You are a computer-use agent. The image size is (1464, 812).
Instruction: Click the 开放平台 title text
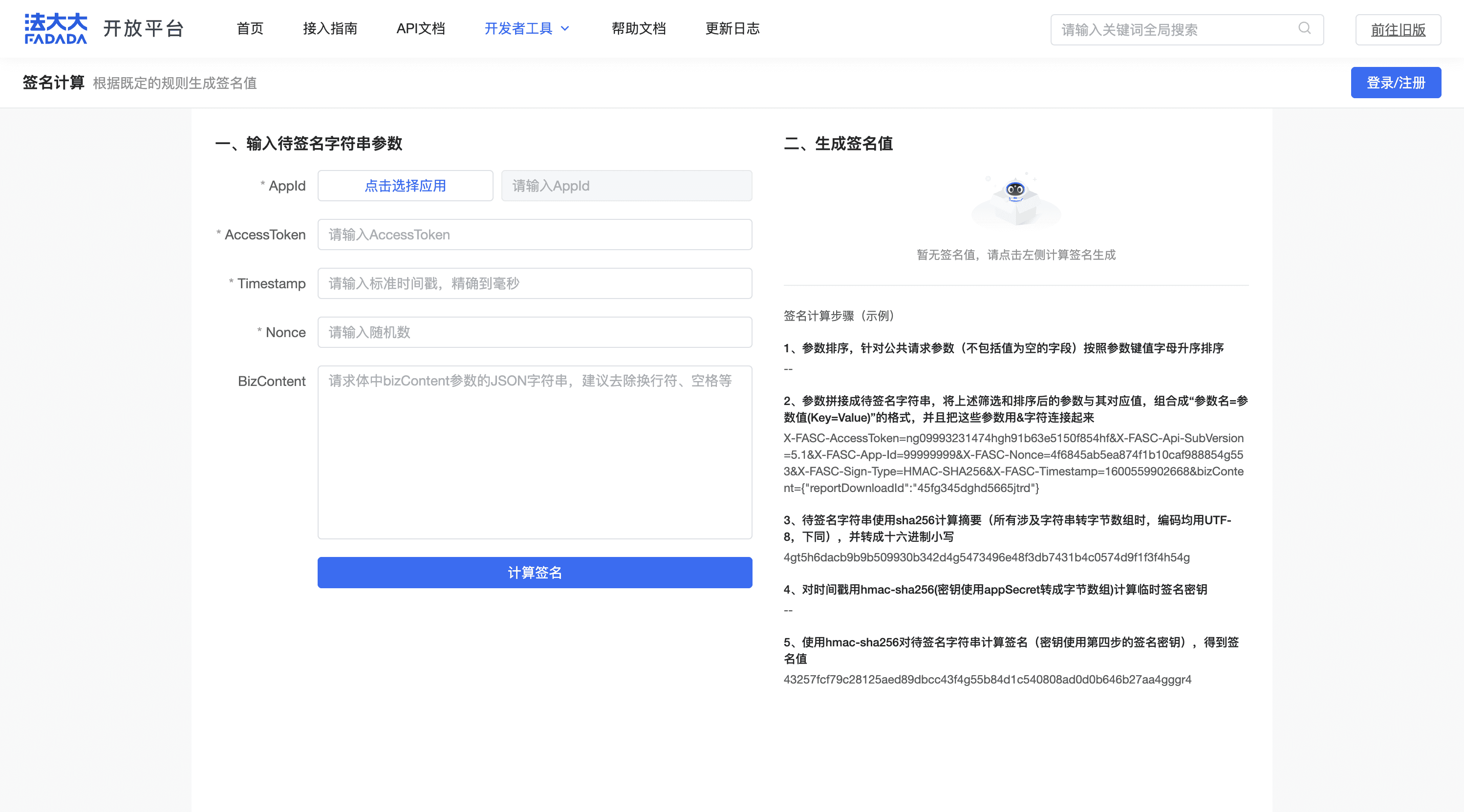click(x=144, y=28)
